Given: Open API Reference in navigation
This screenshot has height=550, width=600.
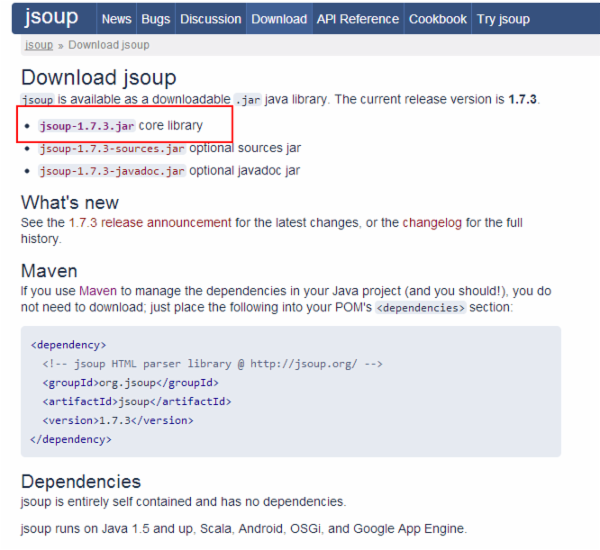Looking at the screenshot, I should click(x=357, y=19).
